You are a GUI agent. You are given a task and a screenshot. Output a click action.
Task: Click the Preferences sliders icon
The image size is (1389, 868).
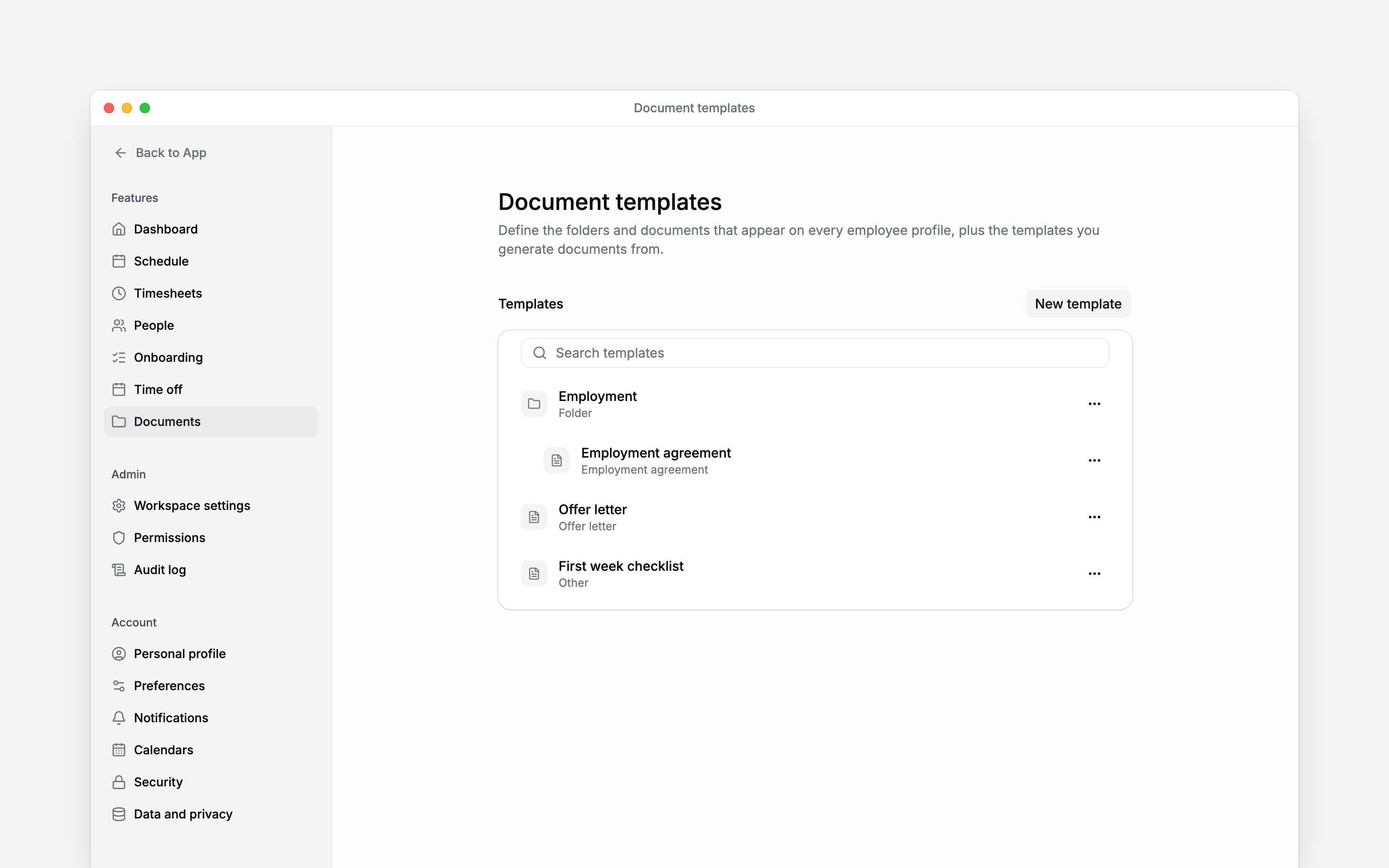pyautogui.click(x=119, y=686)
